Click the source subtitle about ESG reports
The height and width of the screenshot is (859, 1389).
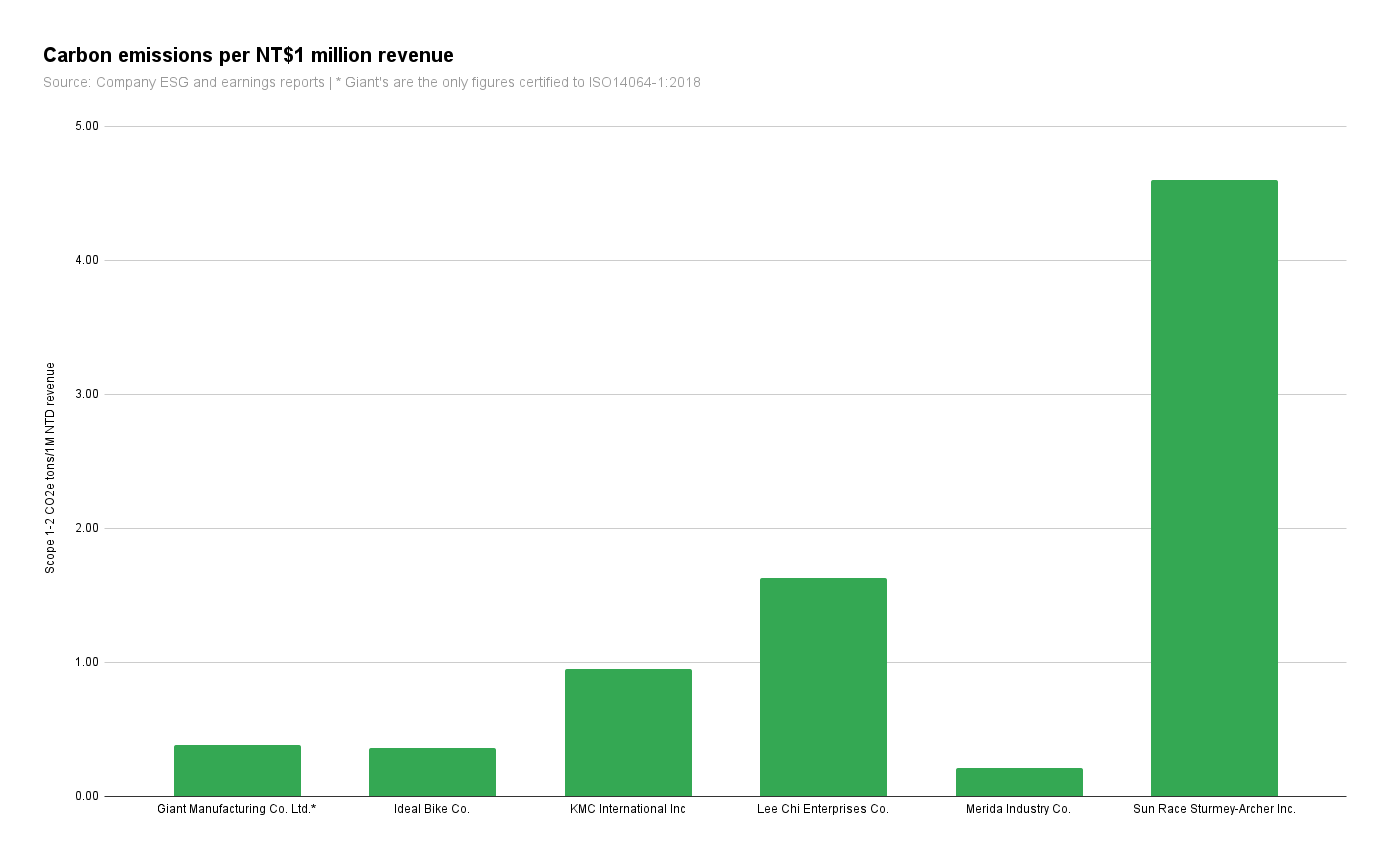tap(372, 82)
